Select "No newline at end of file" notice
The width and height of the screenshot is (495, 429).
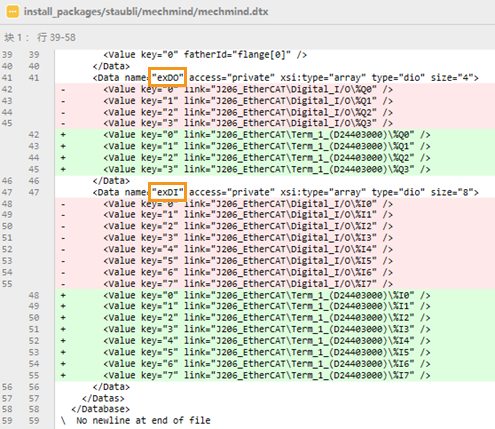point(143,420)
